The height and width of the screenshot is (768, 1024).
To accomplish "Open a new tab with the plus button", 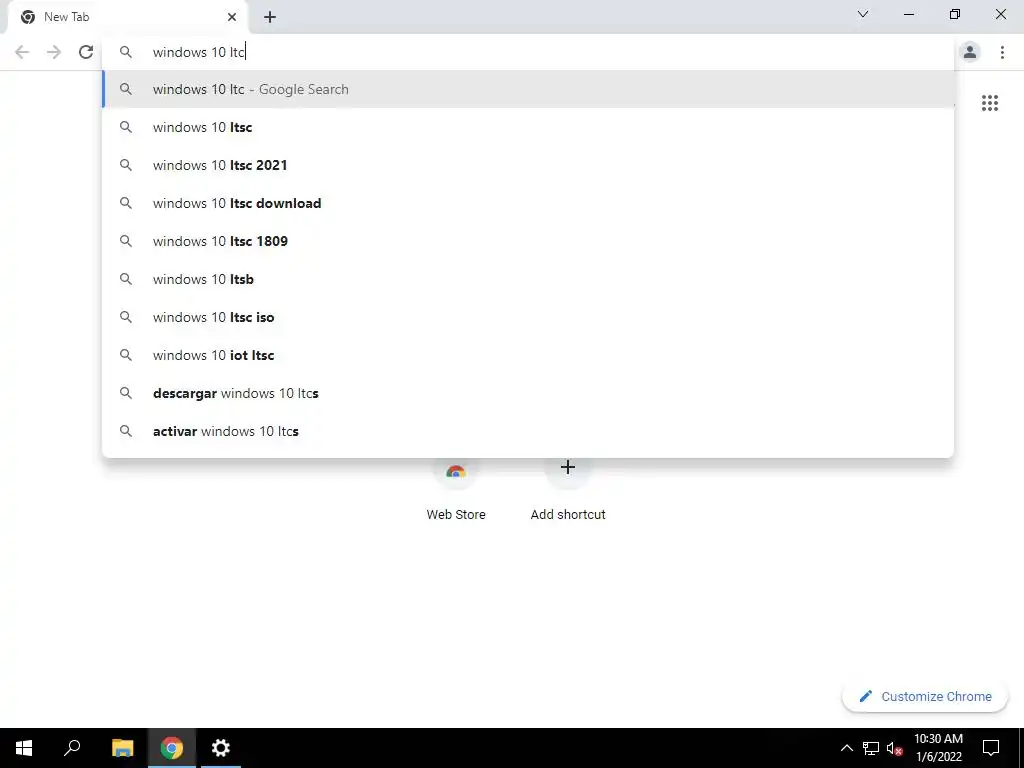I will pos(270,18).
